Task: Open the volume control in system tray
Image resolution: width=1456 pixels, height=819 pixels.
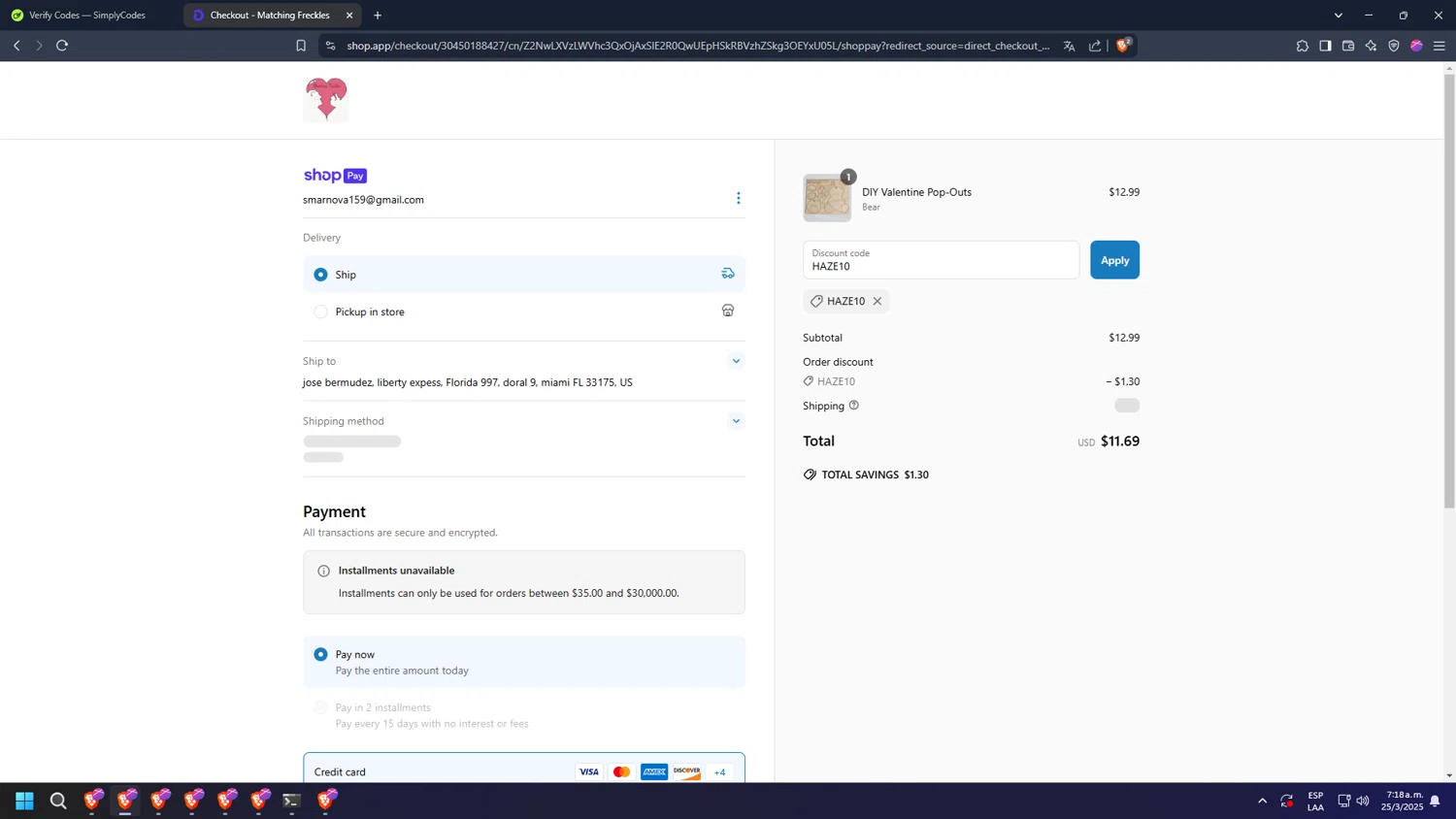Action: (x=1363, y=801)
